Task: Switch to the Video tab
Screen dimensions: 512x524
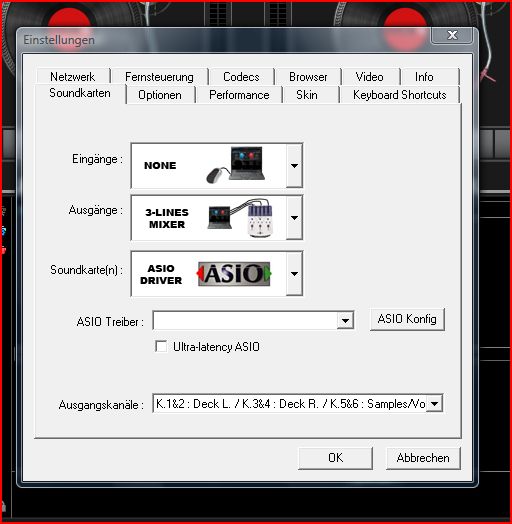Action: tap(370, 77)
